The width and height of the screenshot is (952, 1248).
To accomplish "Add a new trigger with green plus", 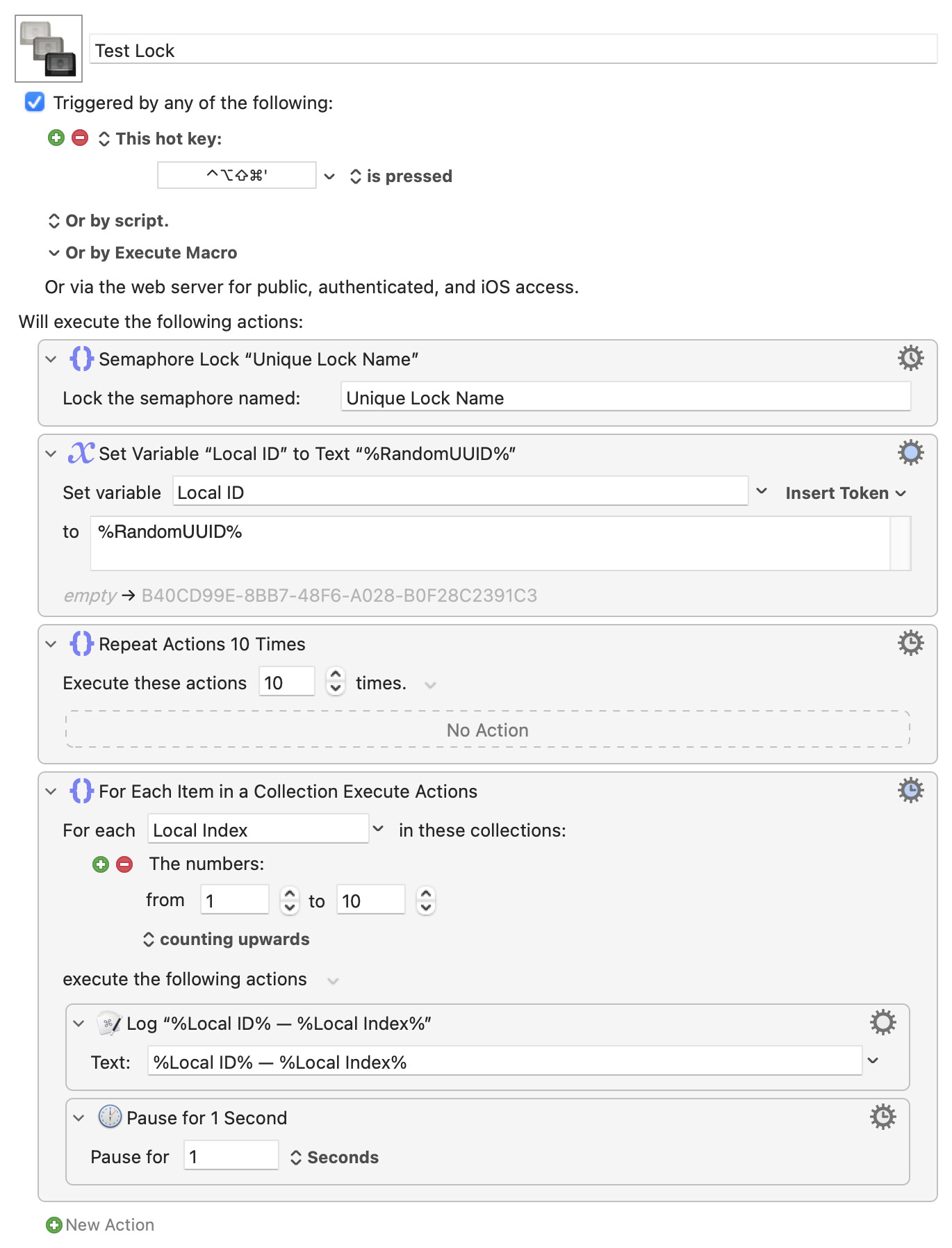I will 56,138.
